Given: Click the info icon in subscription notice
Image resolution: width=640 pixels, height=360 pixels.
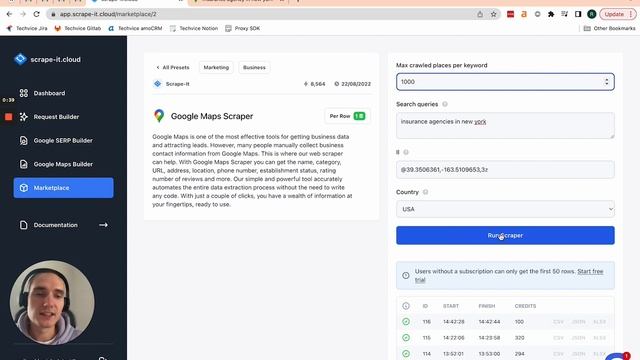Looking at the screenshot, I should pyautogui.click(x=406, y=276).
